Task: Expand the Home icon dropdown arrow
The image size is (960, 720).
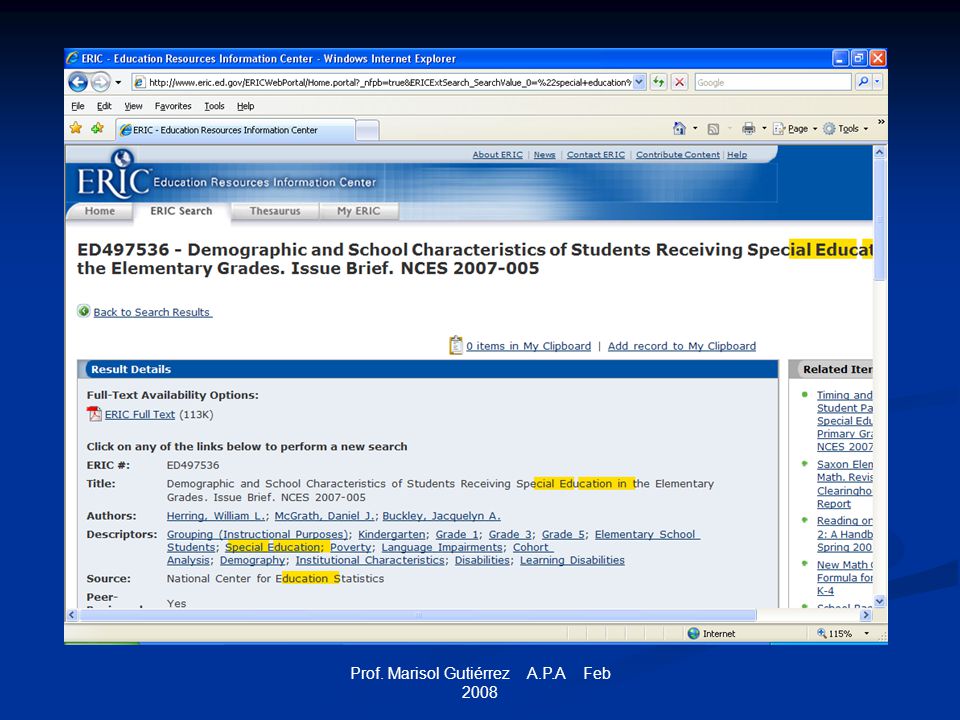Action: [695, 129]
